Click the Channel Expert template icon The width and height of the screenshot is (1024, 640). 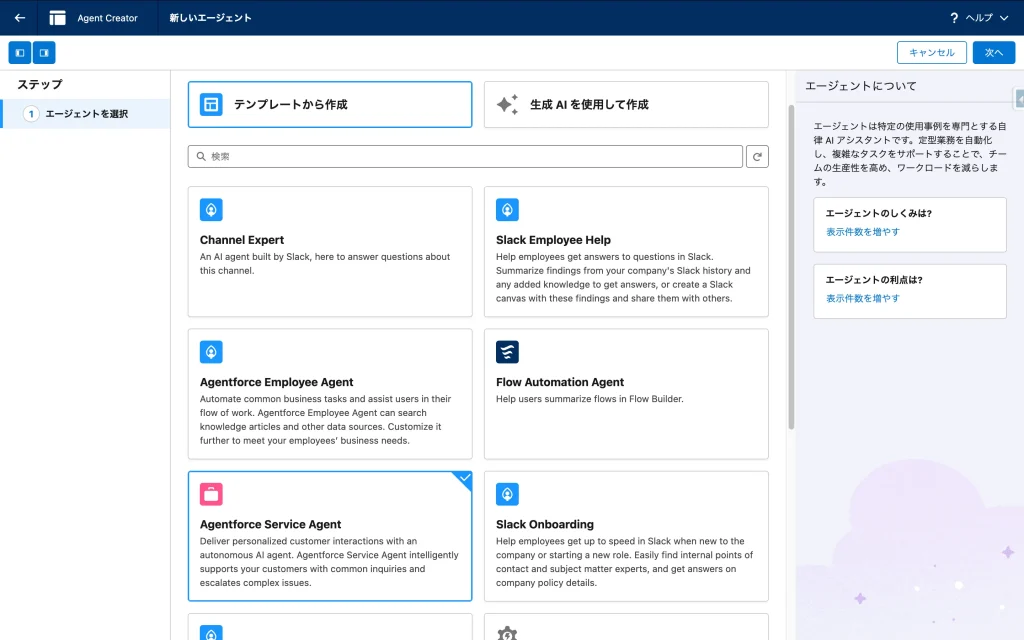211,210
